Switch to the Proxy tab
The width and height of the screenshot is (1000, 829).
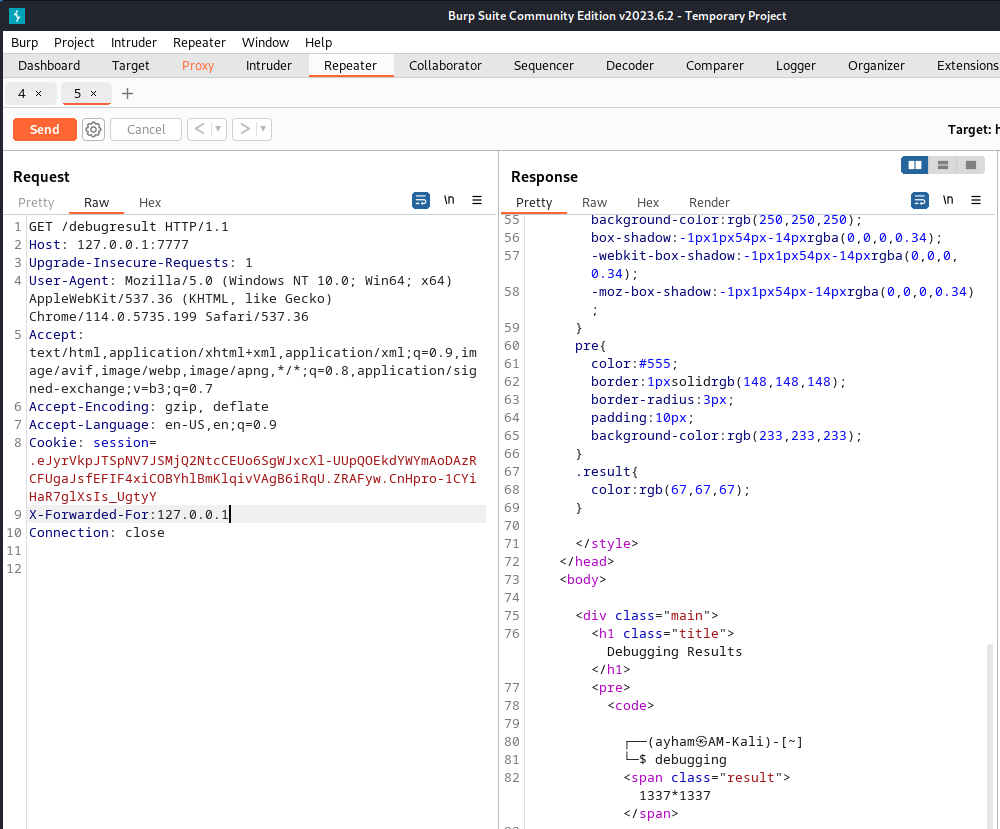[198, 66]
